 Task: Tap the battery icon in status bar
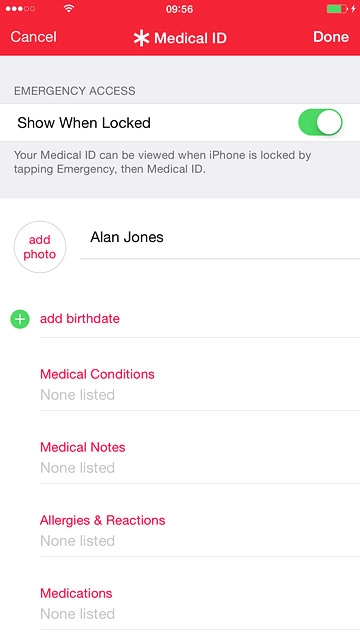click(337, 9)
